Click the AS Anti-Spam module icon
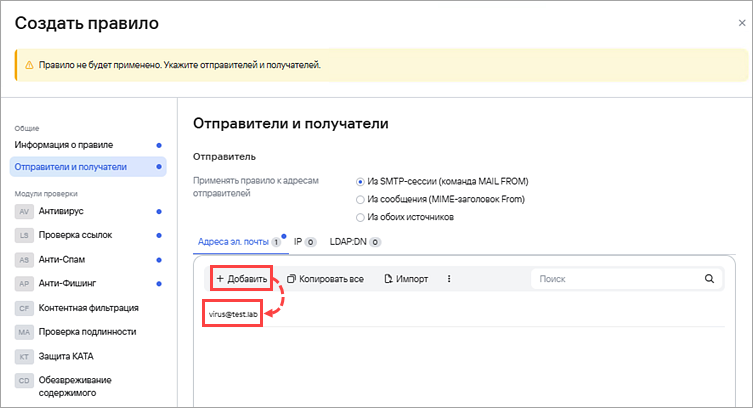This screenshot has width=753, height=408. click(24, 260)
